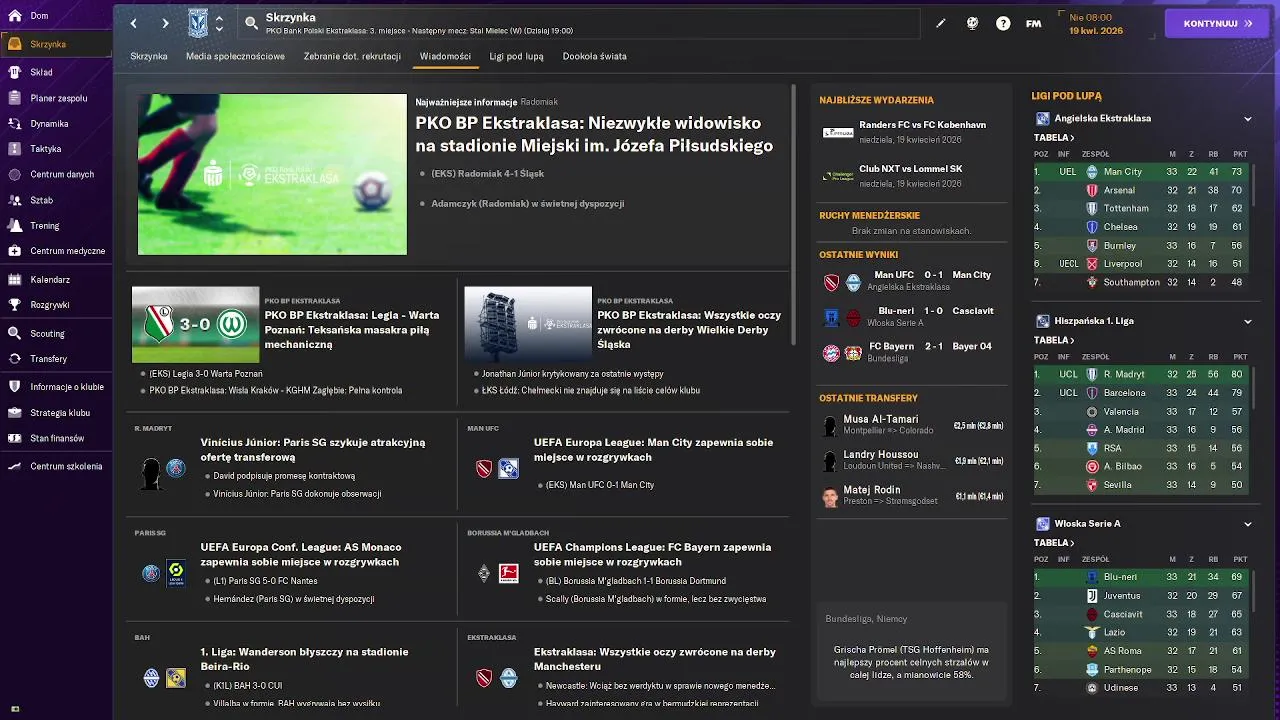Go back with the left arrow
1280x720 pixels.
point(134,23)
